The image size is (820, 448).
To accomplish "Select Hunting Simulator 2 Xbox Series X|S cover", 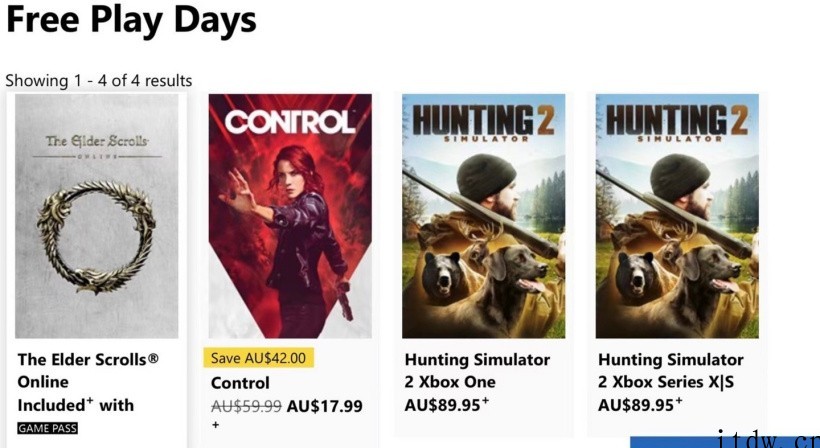I will tap(677, 216).
